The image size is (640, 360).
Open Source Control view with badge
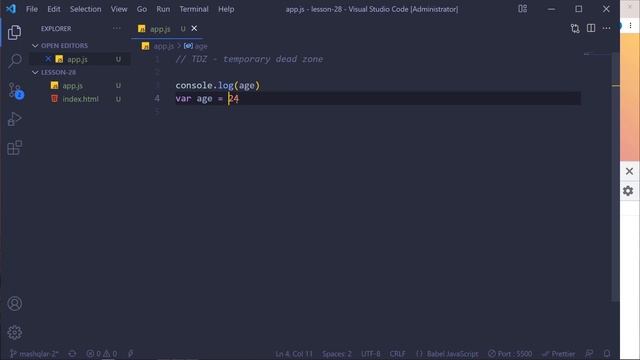16,90
